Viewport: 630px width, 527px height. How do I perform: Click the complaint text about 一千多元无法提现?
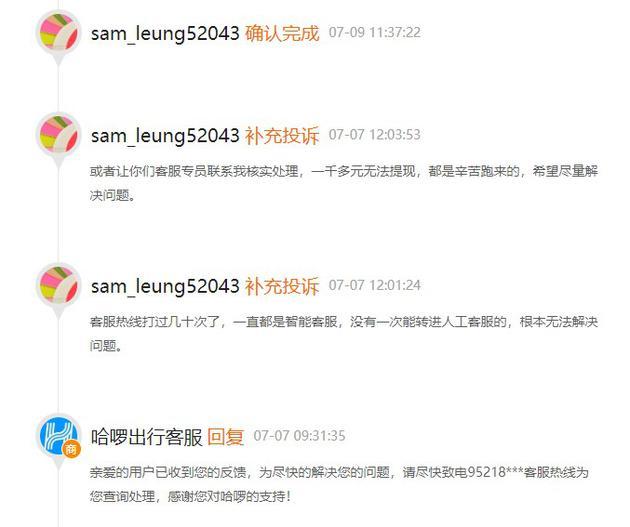coord(344,183)
